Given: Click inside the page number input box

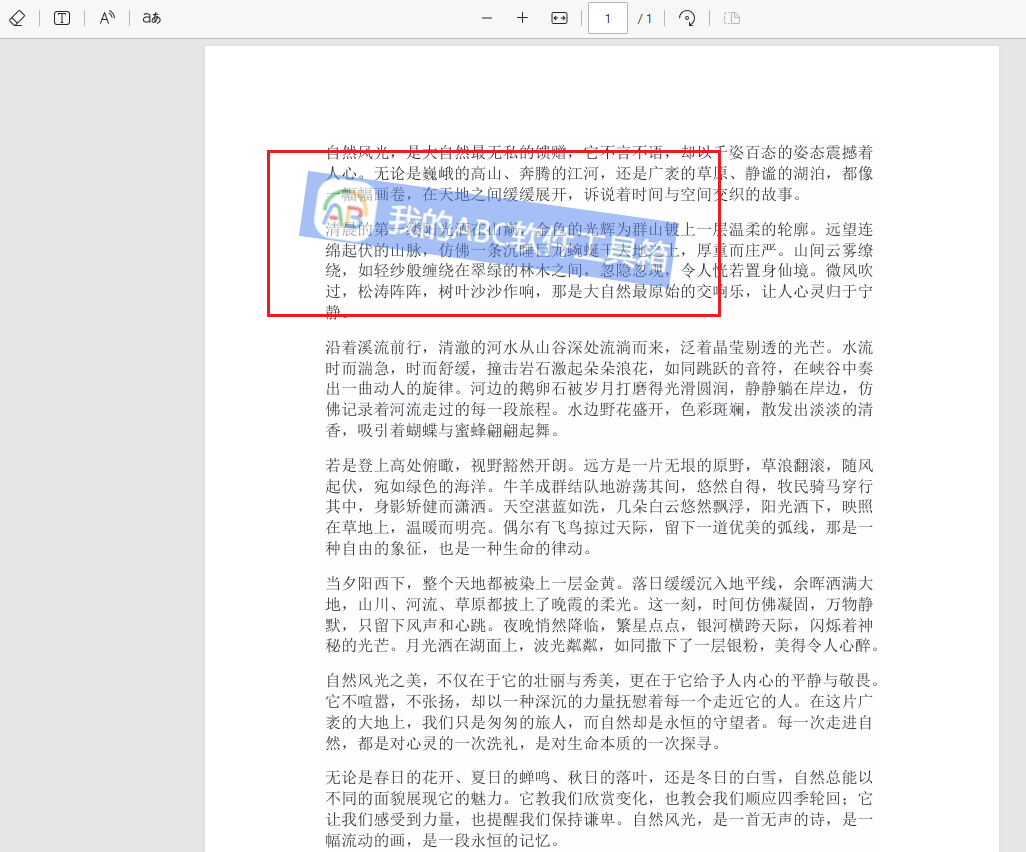Looking at the screenshot, I should pos(607,17).
